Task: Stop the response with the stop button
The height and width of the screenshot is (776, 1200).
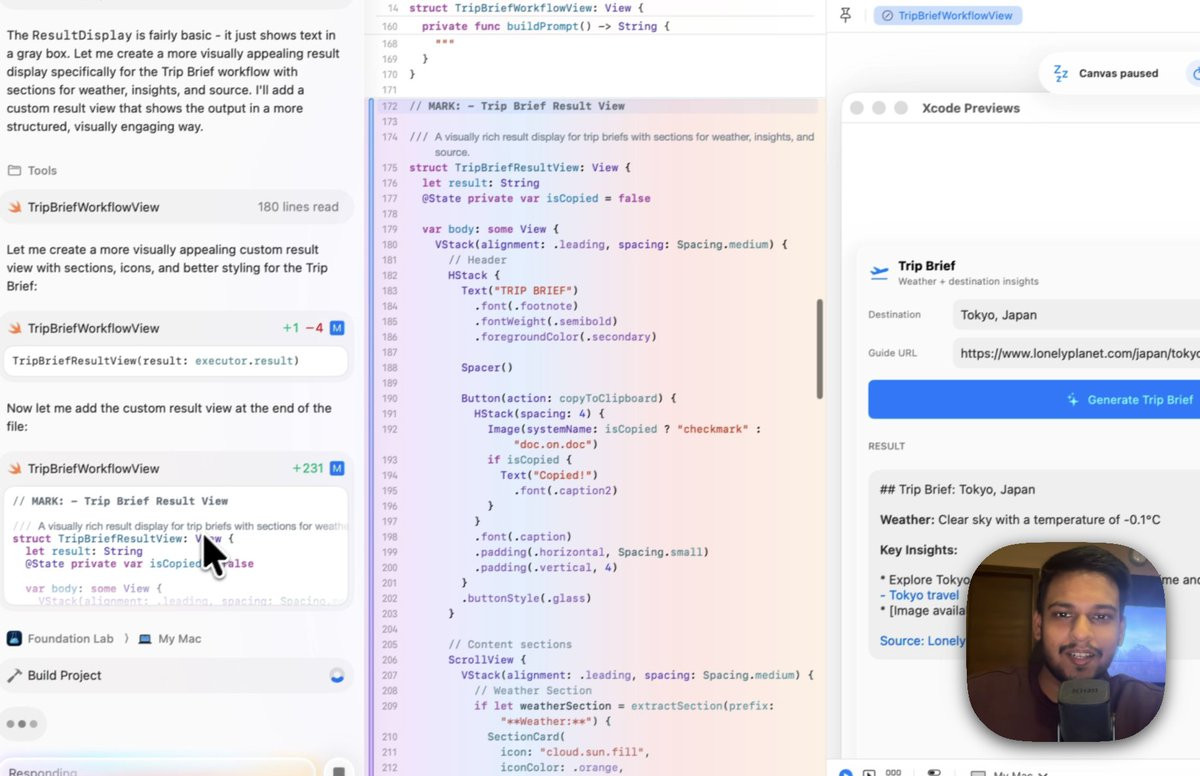Action: pyautogui.click(x=339, y=771)
